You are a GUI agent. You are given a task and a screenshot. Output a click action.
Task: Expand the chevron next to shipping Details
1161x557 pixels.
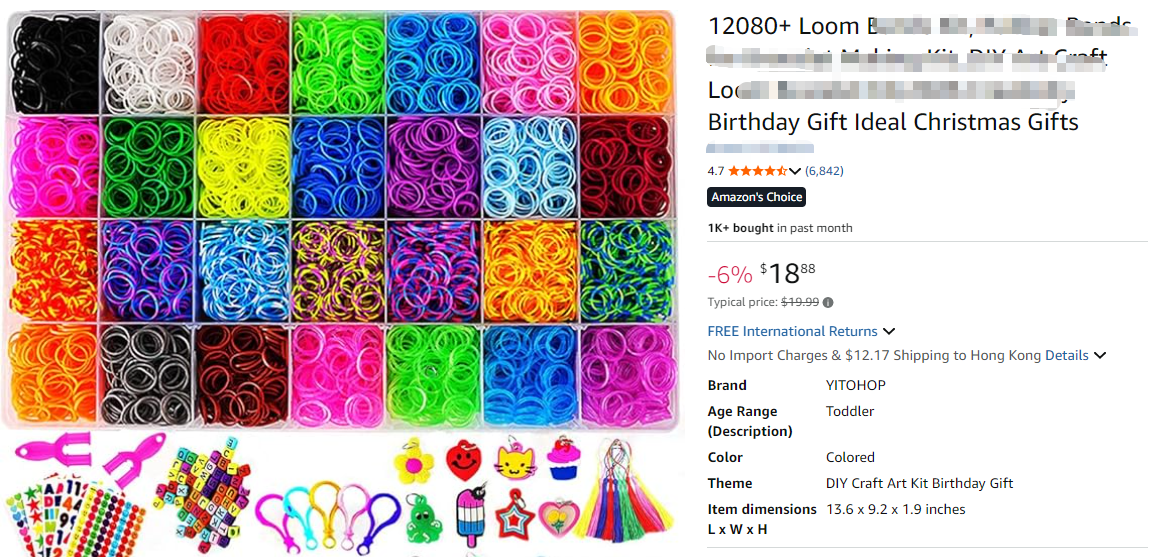pos(1100,356)
